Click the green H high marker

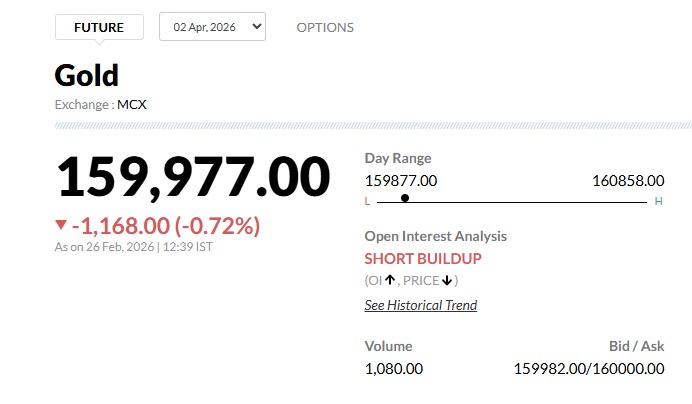pos(658,202)
